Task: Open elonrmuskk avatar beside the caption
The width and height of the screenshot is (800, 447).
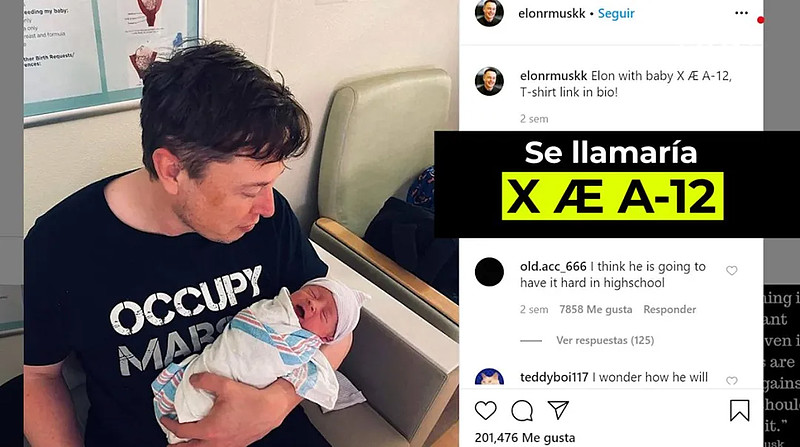Action: coord(489,81)
